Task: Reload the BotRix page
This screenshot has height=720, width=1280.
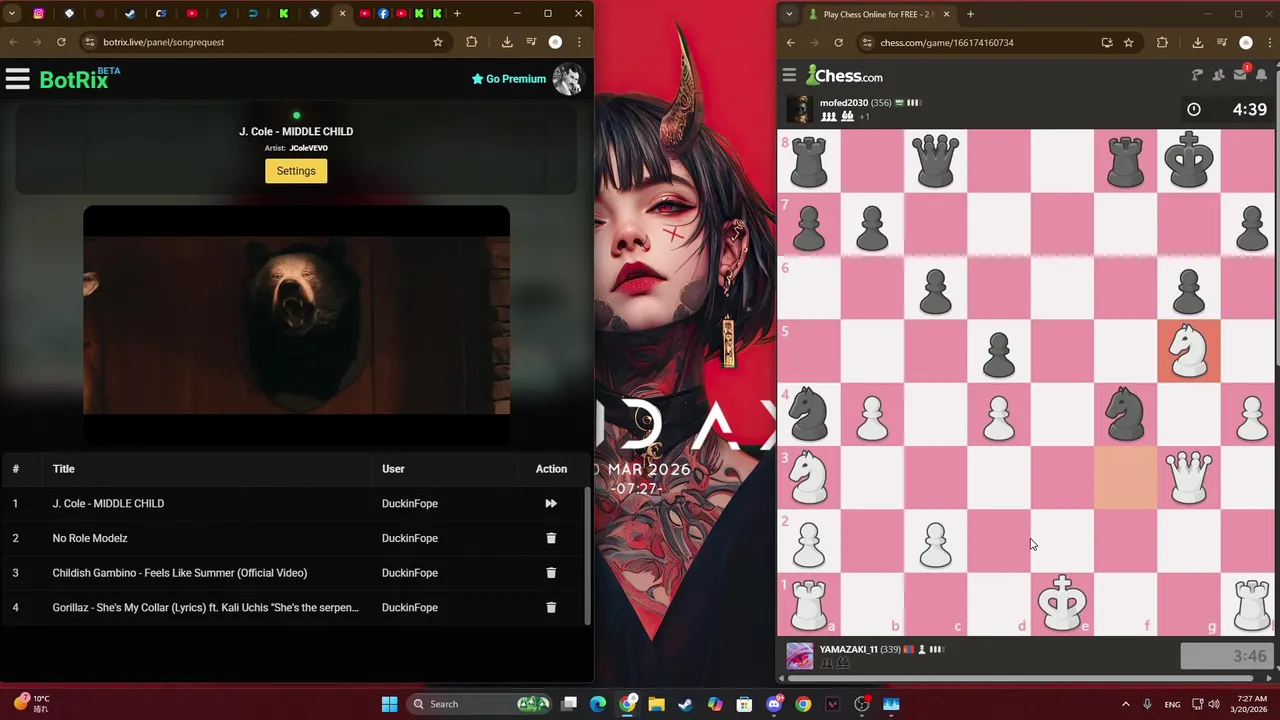Action: 61,42
